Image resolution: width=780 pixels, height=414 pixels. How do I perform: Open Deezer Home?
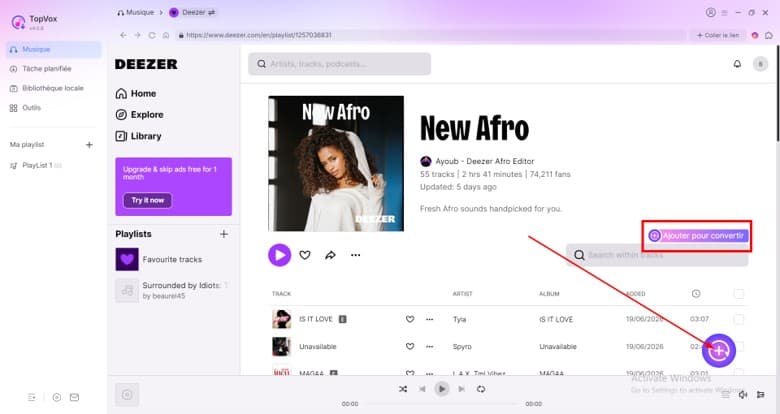136,94
